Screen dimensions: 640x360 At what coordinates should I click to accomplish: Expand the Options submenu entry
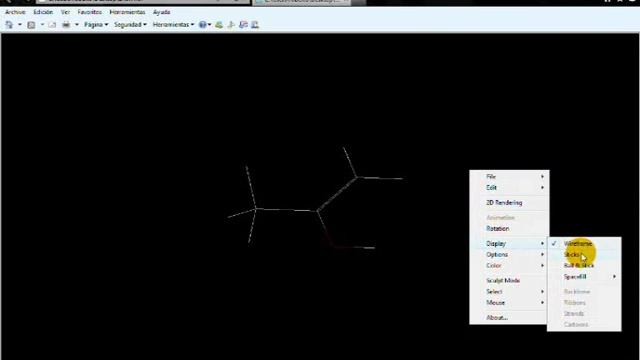pos(509,254)
